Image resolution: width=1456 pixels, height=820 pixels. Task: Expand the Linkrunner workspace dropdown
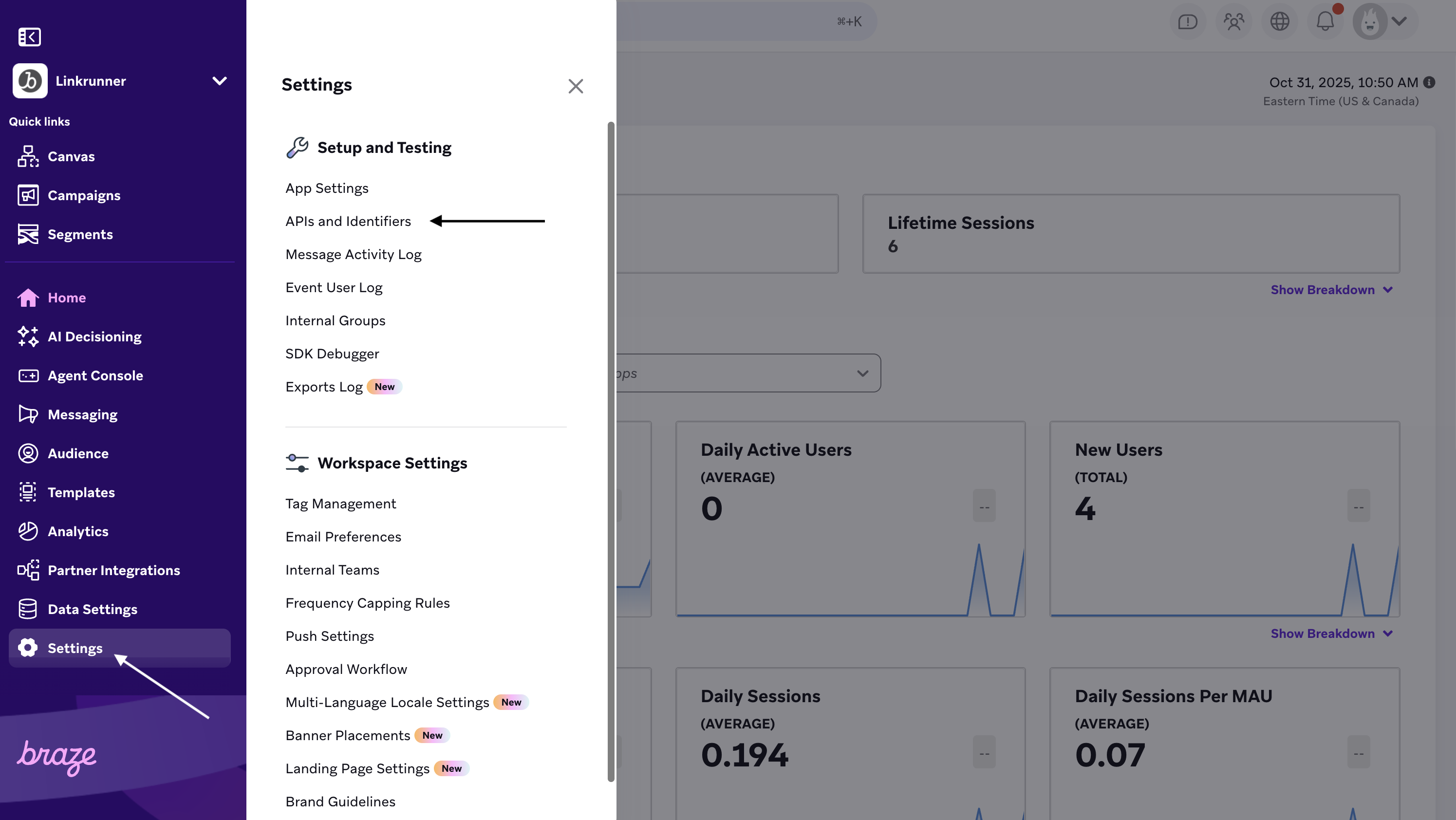coord(219,81)
